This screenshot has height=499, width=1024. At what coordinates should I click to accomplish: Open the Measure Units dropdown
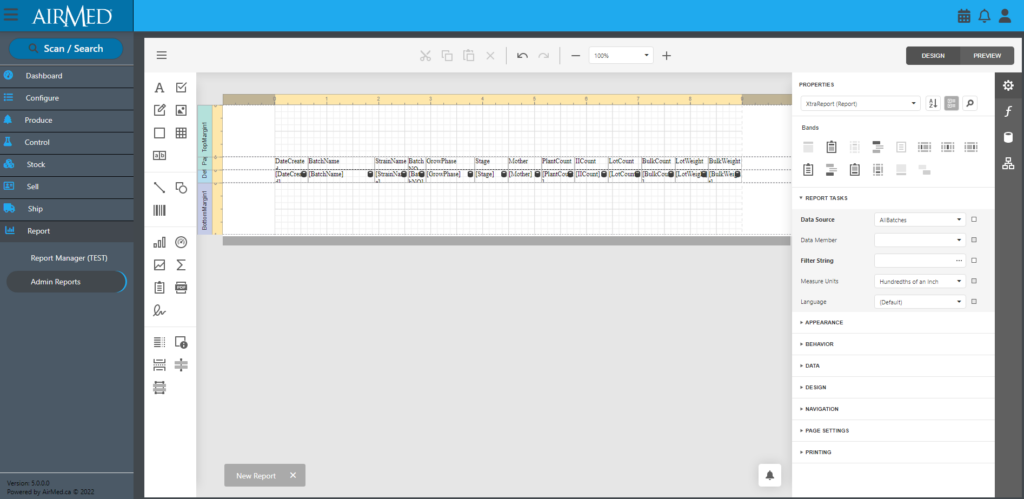click(920, 281)
